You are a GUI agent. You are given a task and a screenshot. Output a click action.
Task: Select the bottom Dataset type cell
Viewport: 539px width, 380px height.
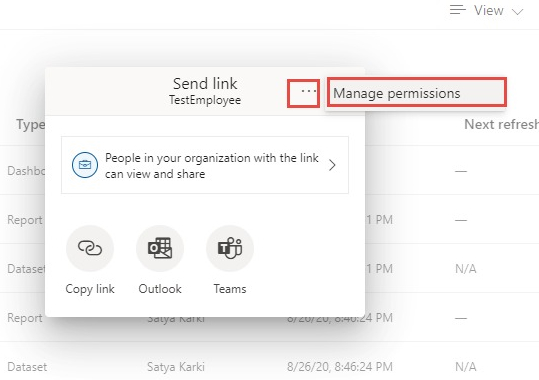click(27, 367)
